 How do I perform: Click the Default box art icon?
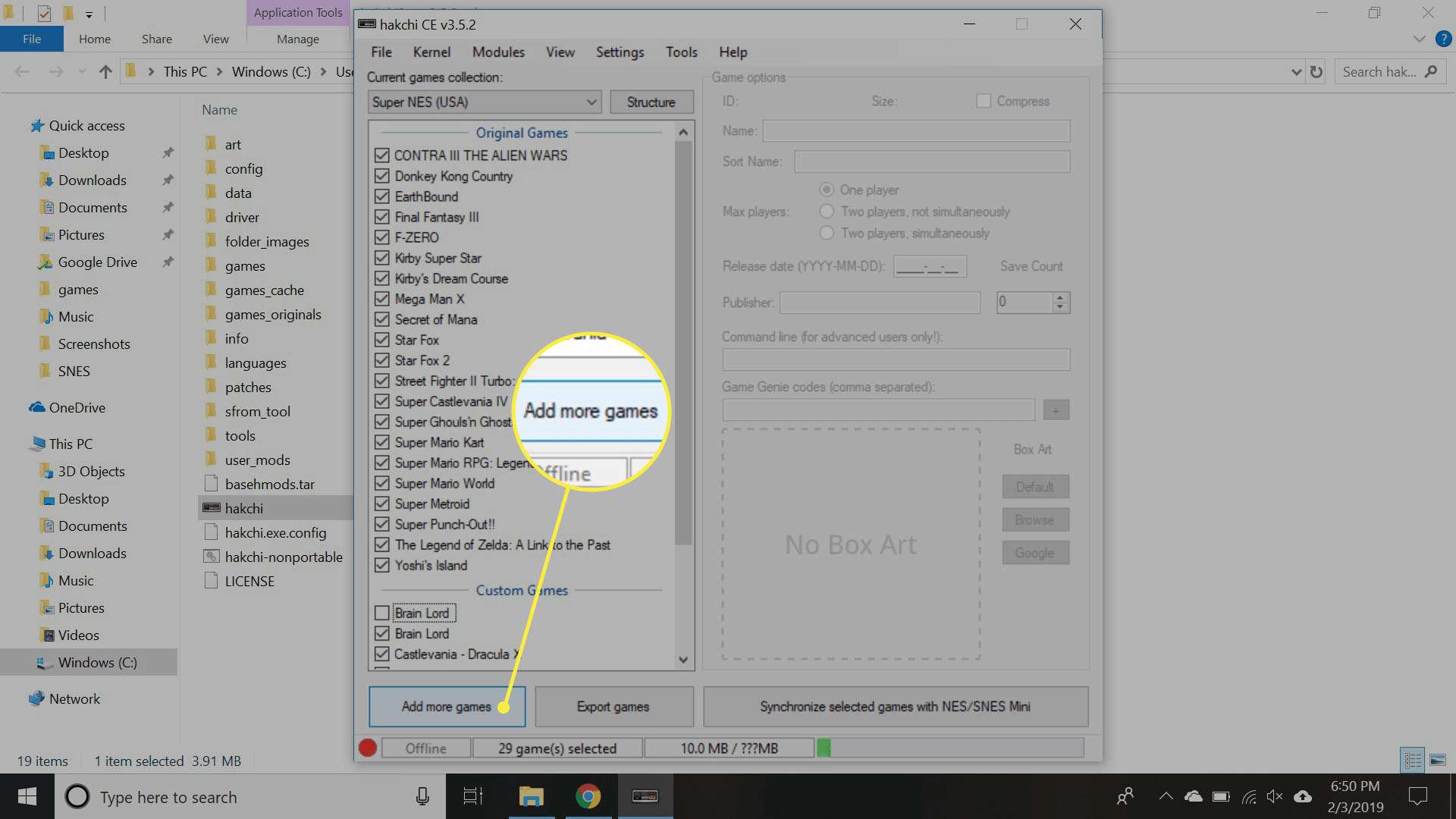click(x=1034, y=487)
